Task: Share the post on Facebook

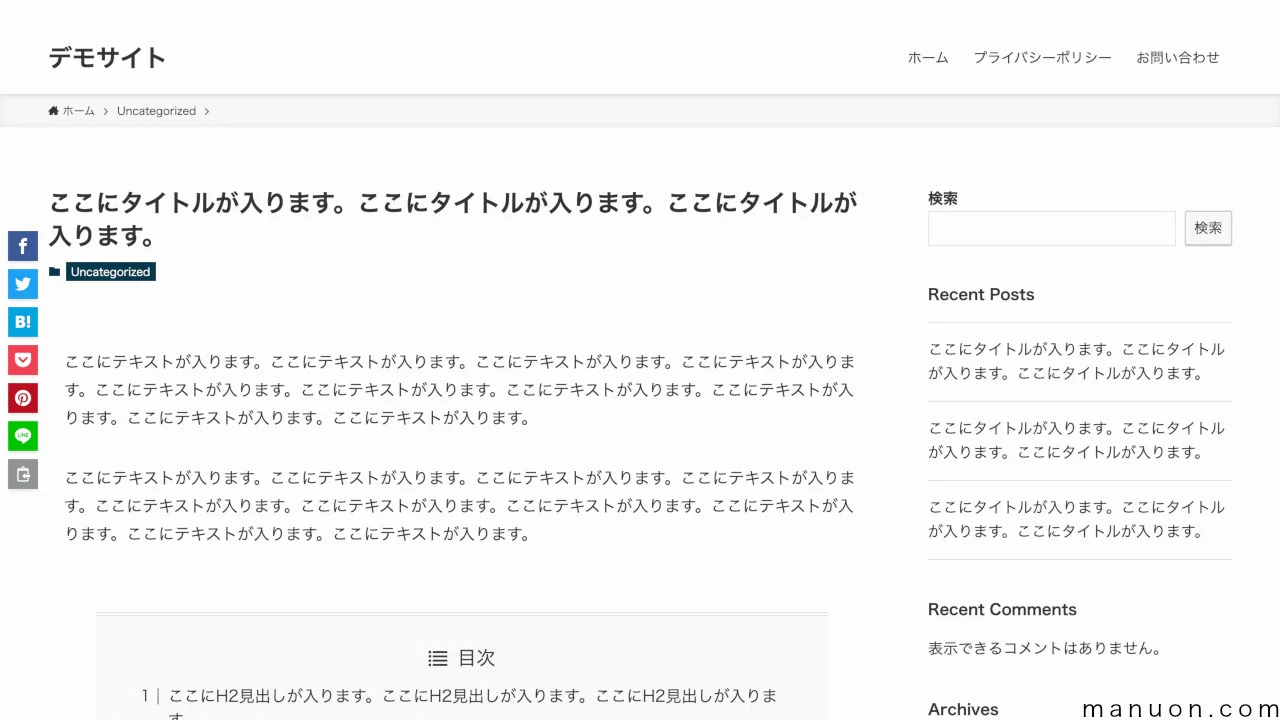Action: (23, 246)
